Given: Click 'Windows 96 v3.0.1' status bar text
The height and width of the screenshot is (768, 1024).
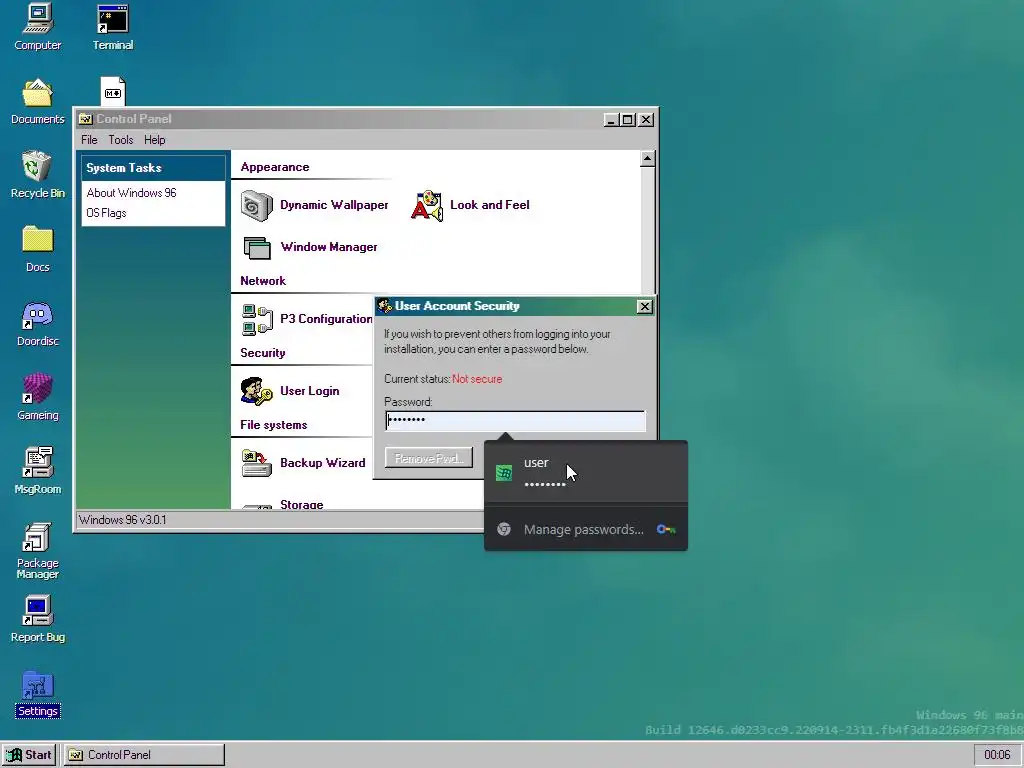Looking at the screenshot, I should click(123, 520).
